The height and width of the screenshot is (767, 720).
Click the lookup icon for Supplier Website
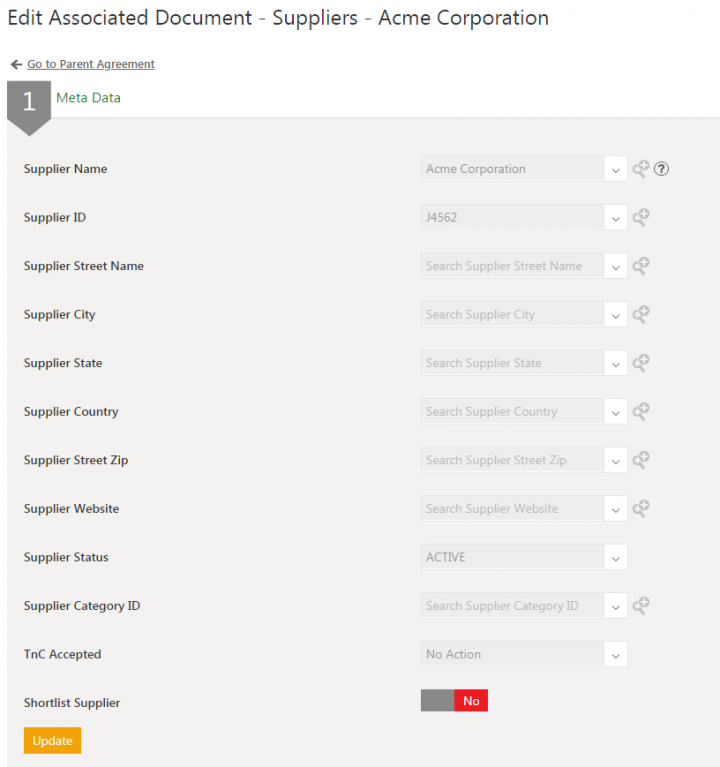click(x=641, y=508)
